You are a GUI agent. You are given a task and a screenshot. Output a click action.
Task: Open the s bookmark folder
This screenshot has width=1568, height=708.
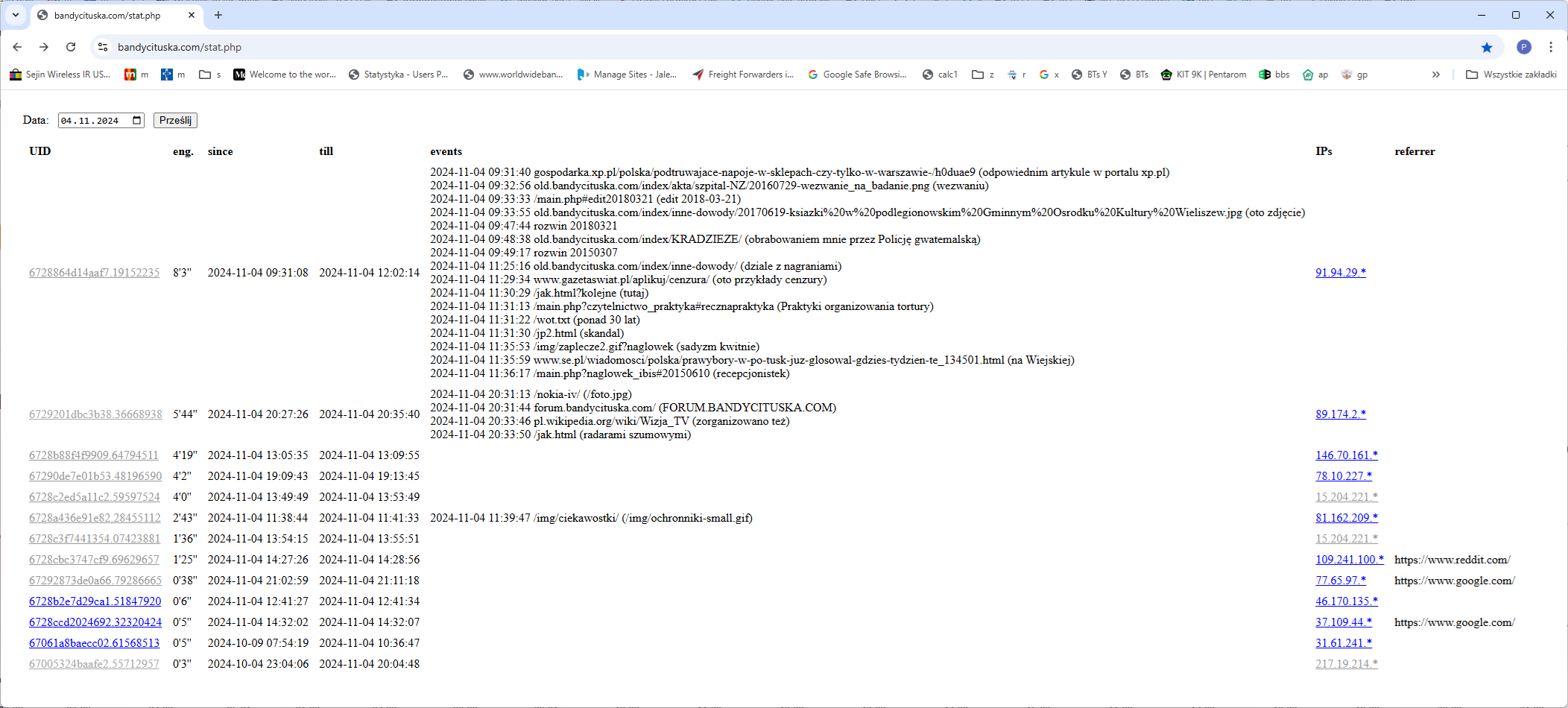(210, 75)
